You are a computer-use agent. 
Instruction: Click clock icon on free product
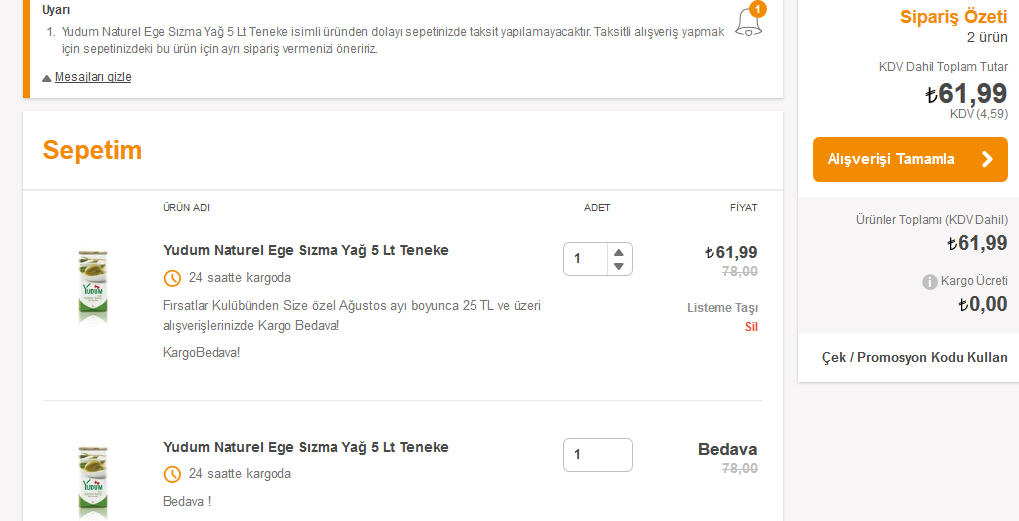click(x=172, y=474)
